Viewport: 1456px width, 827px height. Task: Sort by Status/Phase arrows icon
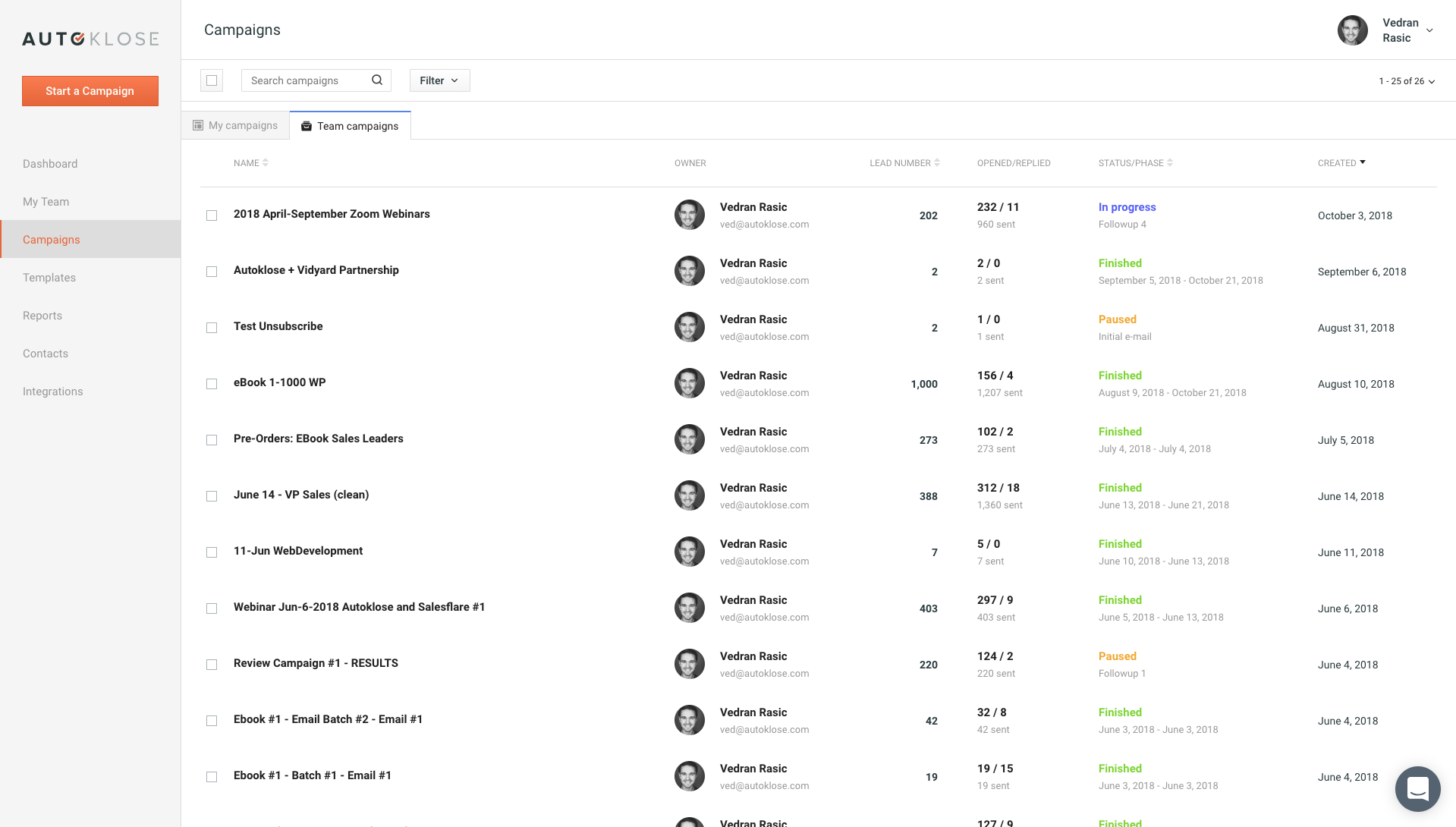[1170, 163]
